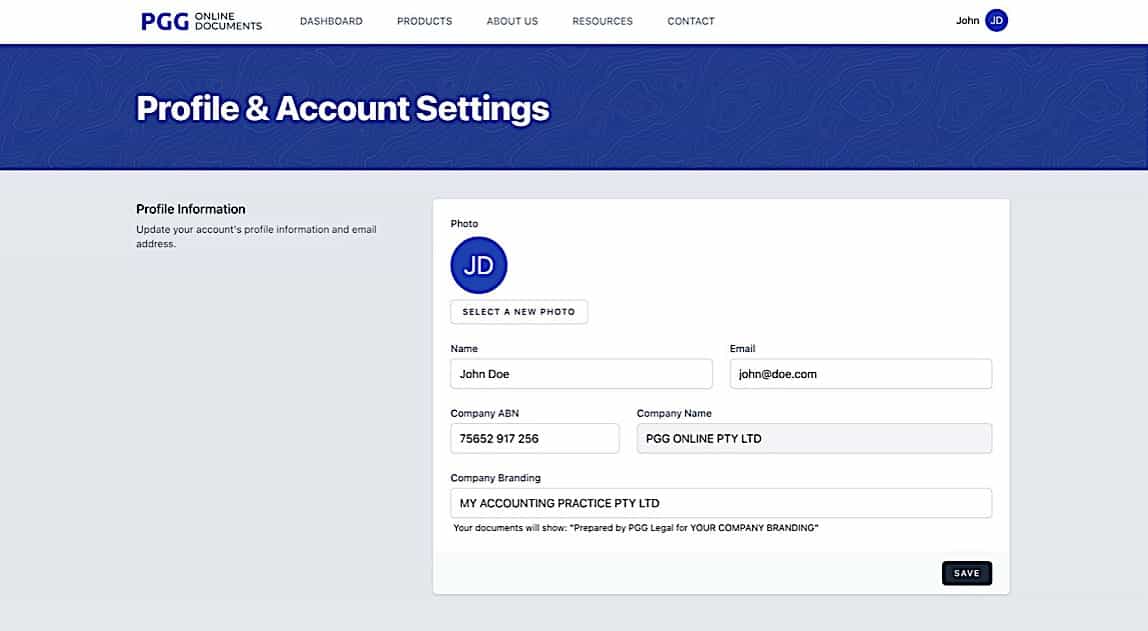Click the Photo label above the avatar
The width and height of the screenshot is (1148, 631).
click(x=464, y=223)
